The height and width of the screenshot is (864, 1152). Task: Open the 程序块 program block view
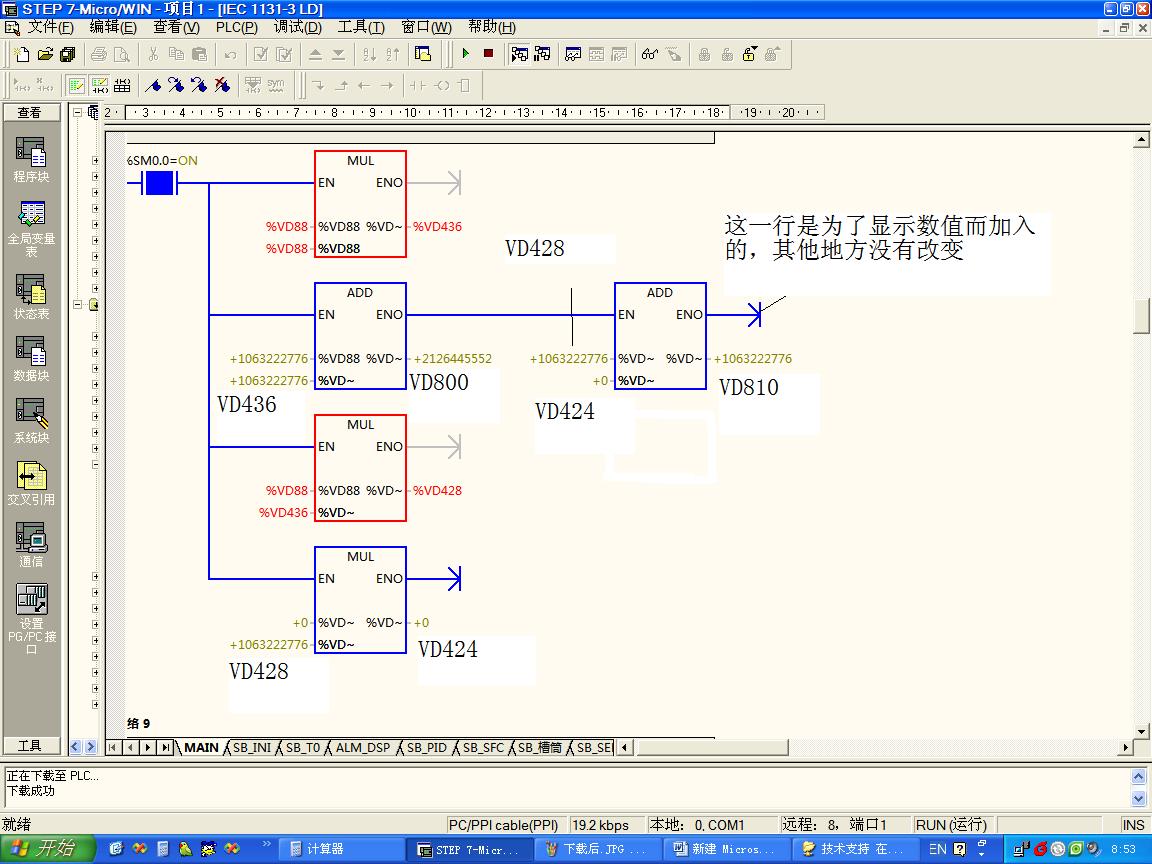click(31, 160)
